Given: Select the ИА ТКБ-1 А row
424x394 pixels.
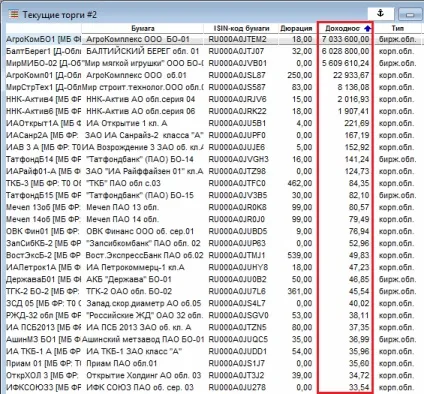Looking at the screenshot, I should pos(213,351).
